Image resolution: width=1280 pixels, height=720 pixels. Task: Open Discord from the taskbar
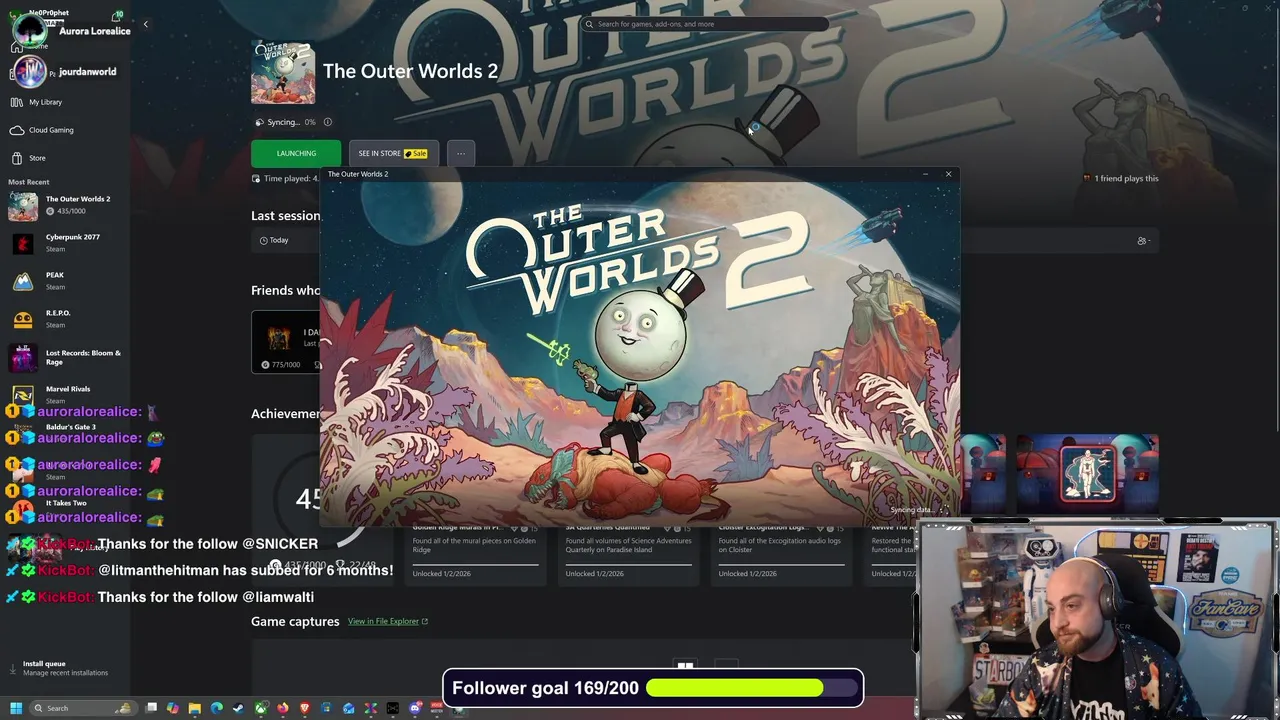[x=415, y=708]
